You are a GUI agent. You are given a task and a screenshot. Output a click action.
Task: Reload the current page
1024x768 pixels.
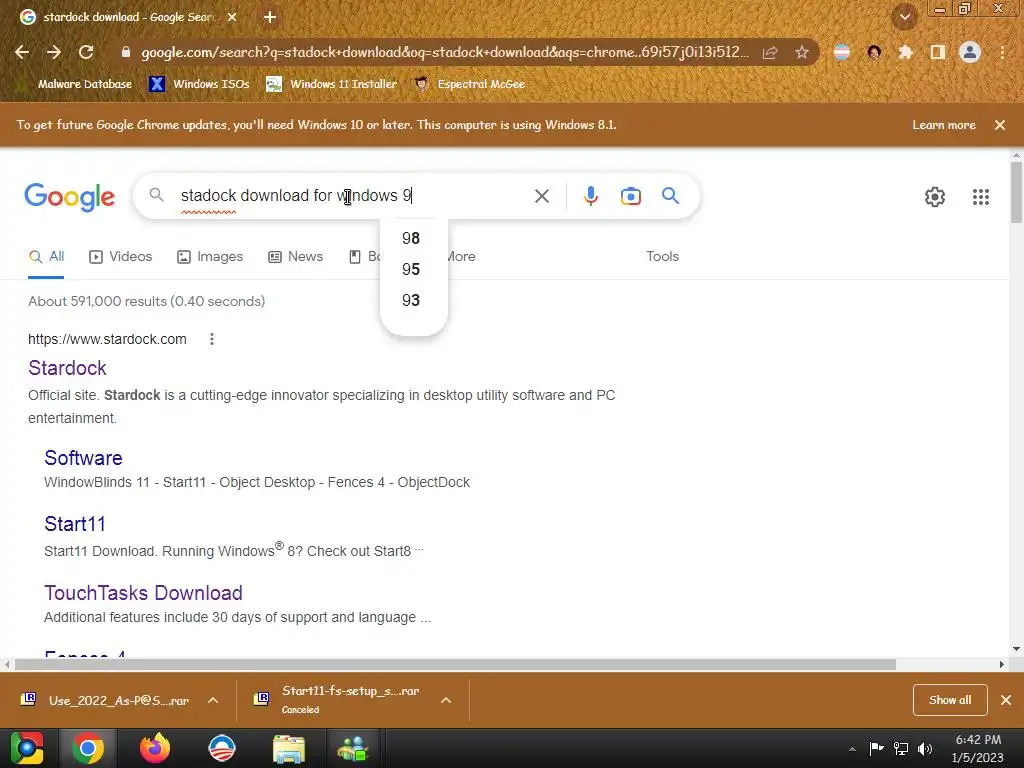pos(86,52)
